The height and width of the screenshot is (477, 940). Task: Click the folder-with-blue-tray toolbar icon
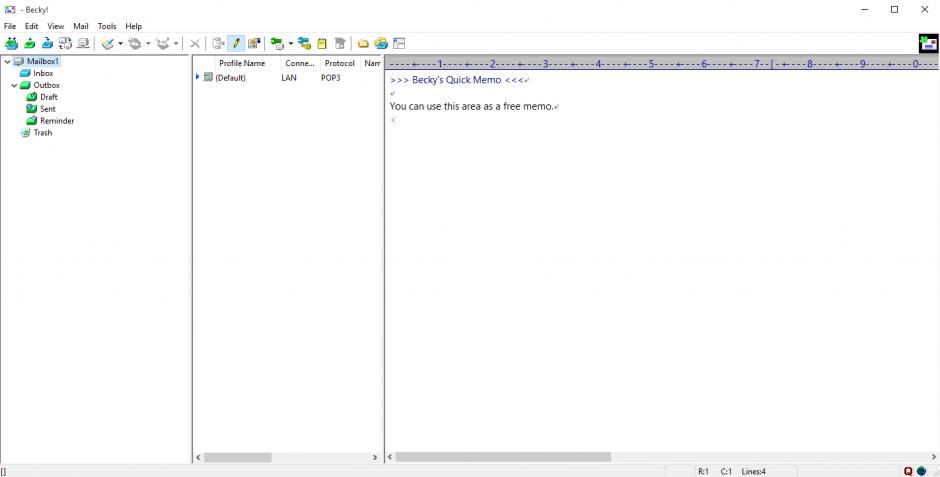[381, 43]
